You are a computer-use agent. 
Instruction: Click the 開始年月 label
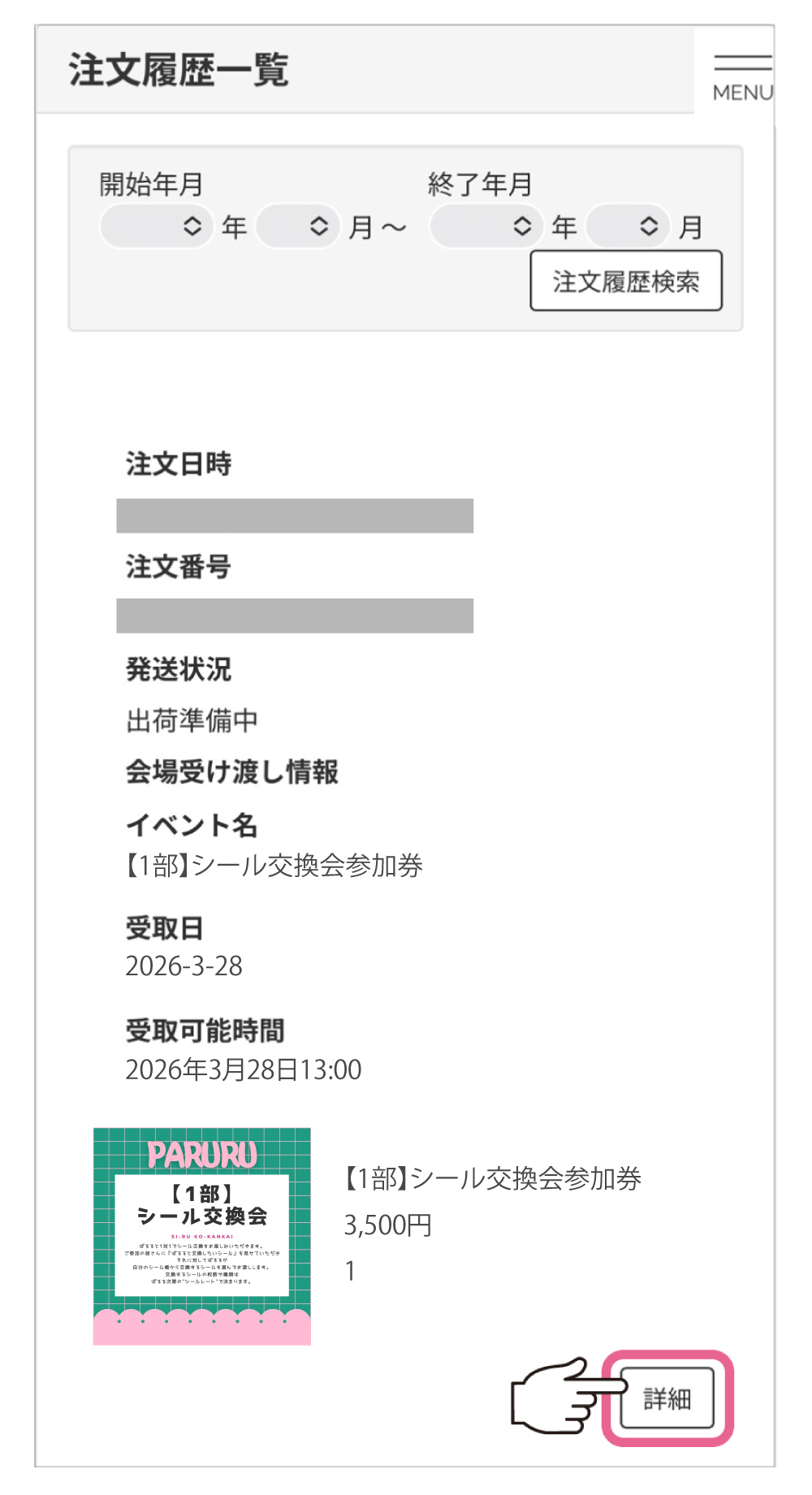151,184
